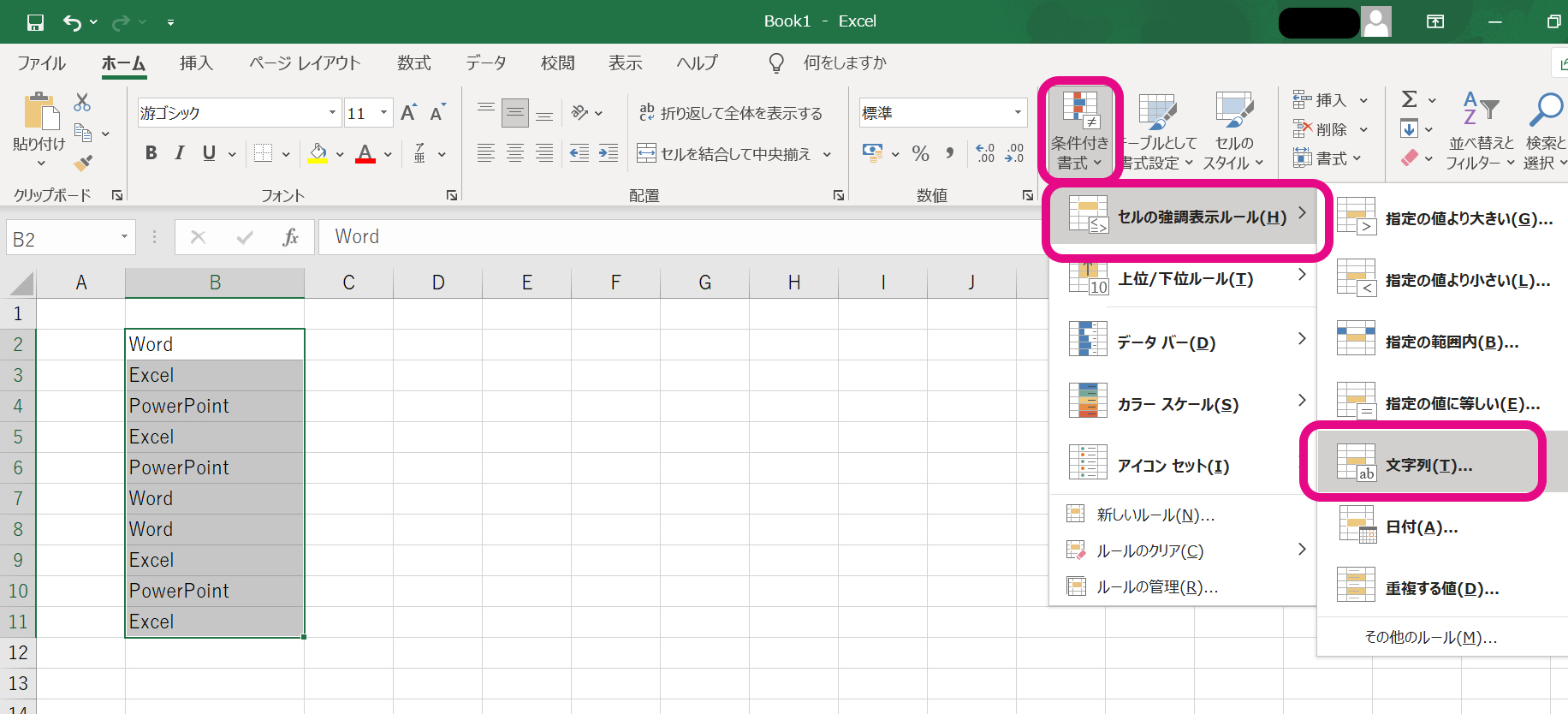Toggle 折り返して全体を表示する wrap text
1568x714 pixels.
(x=730, y=112)
